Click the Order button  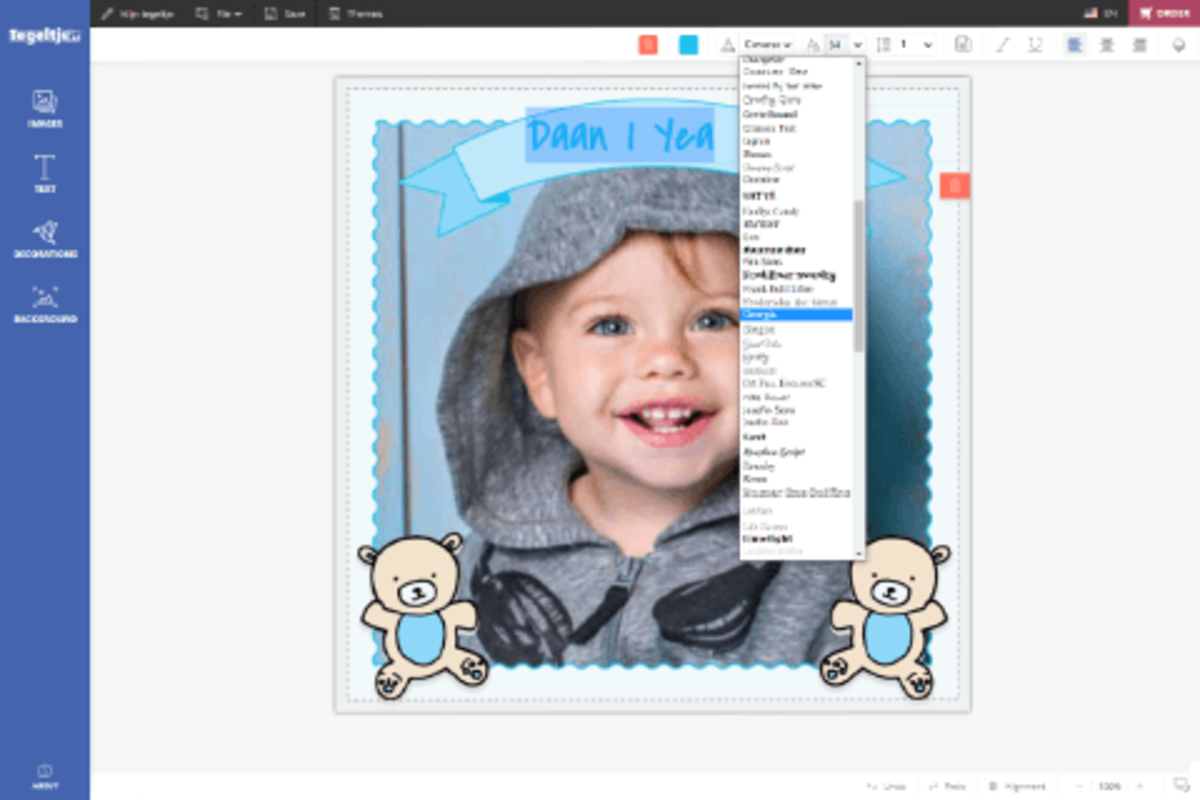click(x=1165, y=13)
